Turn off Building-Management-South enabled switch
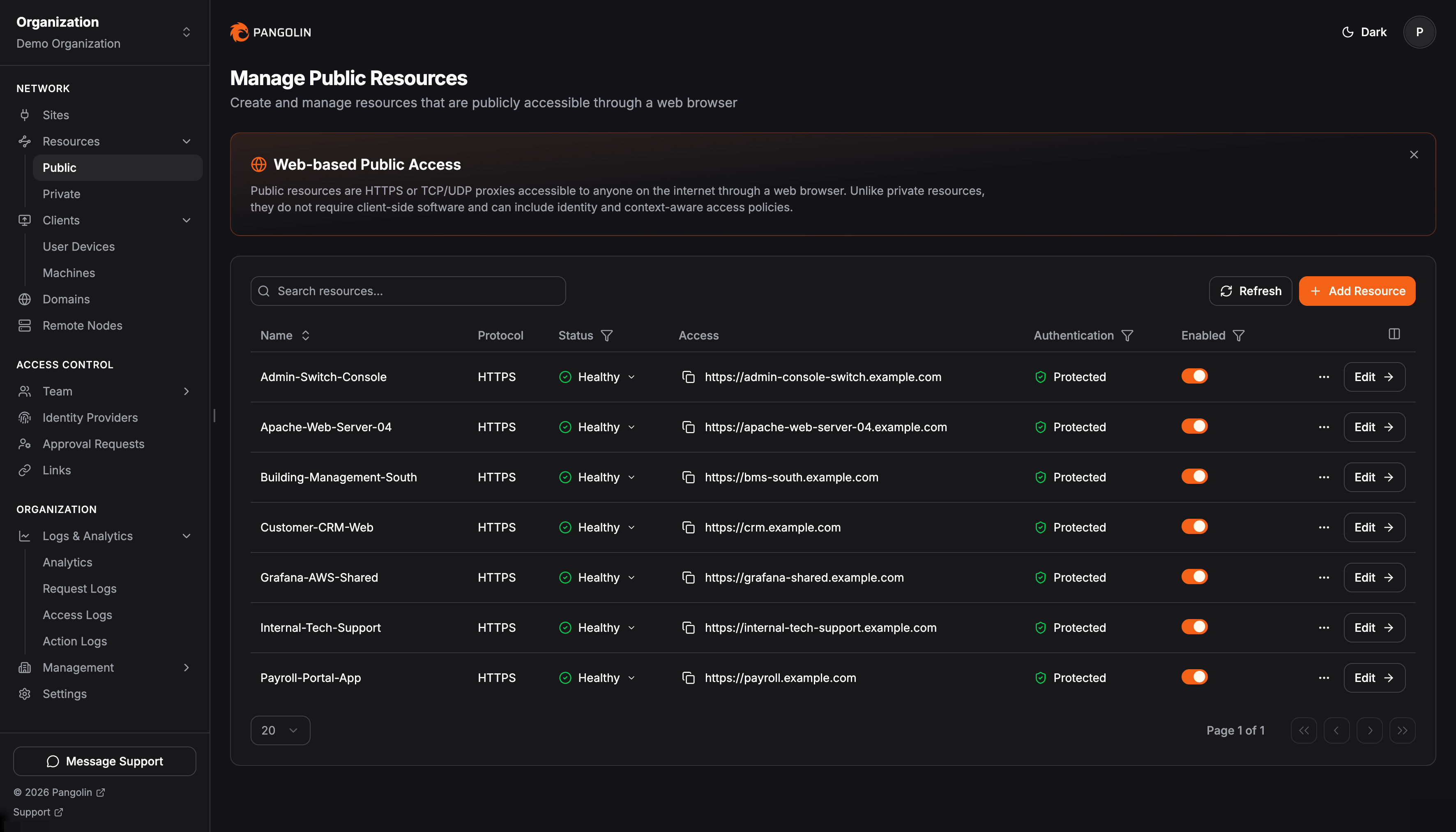The height and width of the screenshot is (832, 1456). (x=1194, y=476)
